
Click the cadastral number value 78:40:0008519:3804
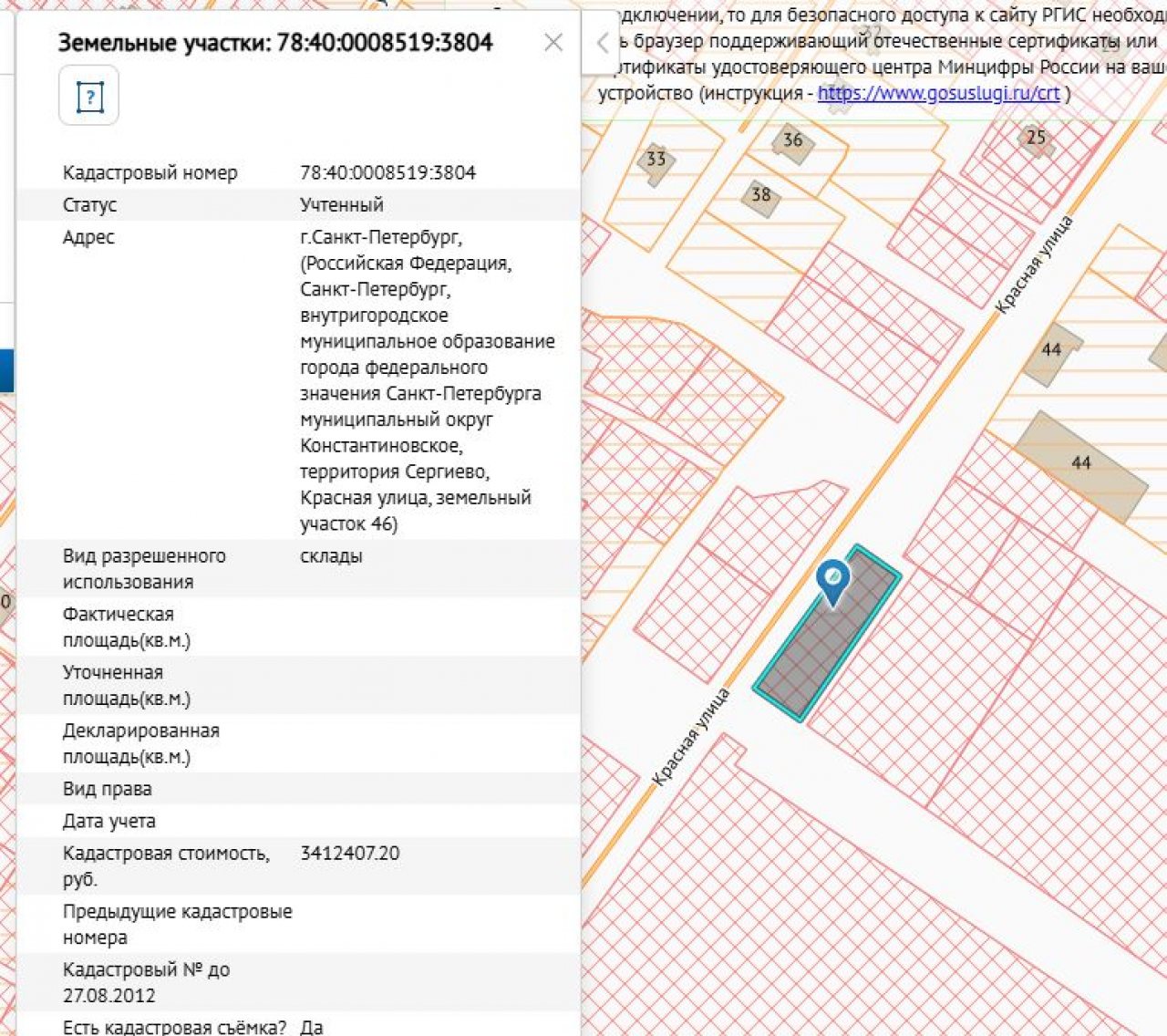point(387,172)
